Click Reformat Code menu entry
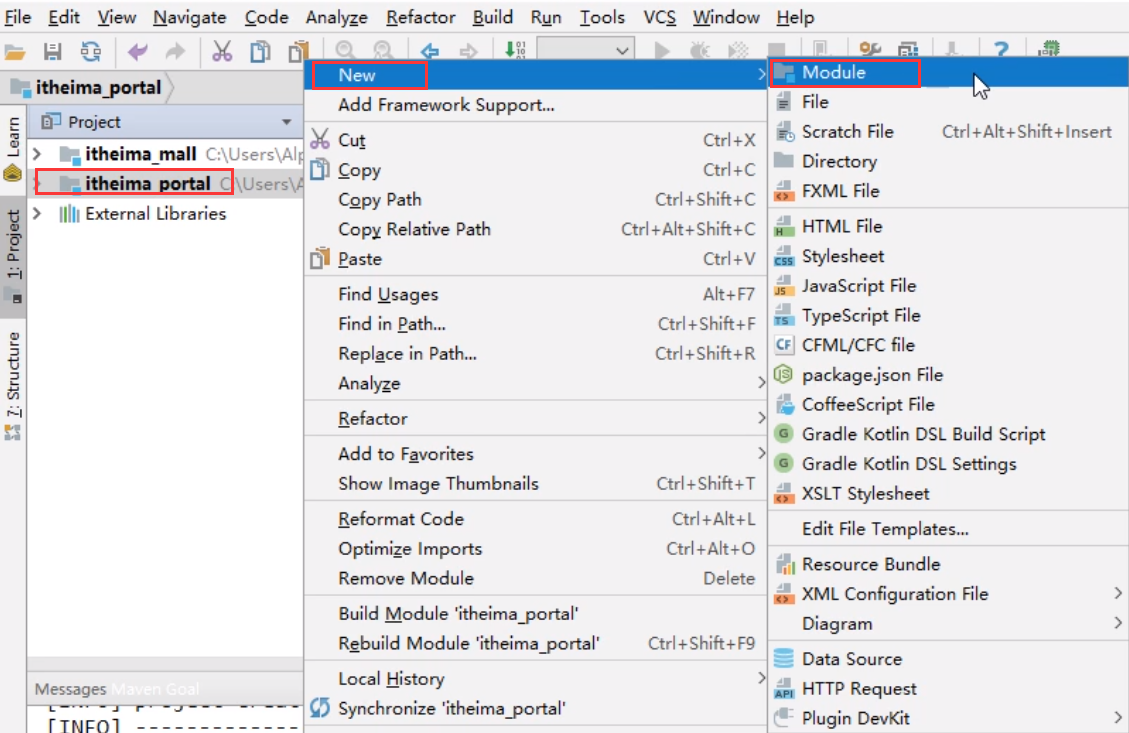1129x733 pixels. click(x=536, y=519)
